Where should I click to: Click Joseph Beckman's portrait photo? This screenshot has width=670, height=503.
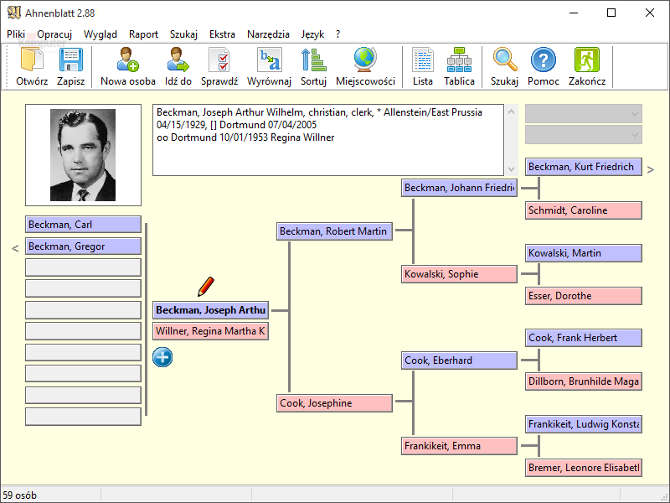tap(83, 155)
